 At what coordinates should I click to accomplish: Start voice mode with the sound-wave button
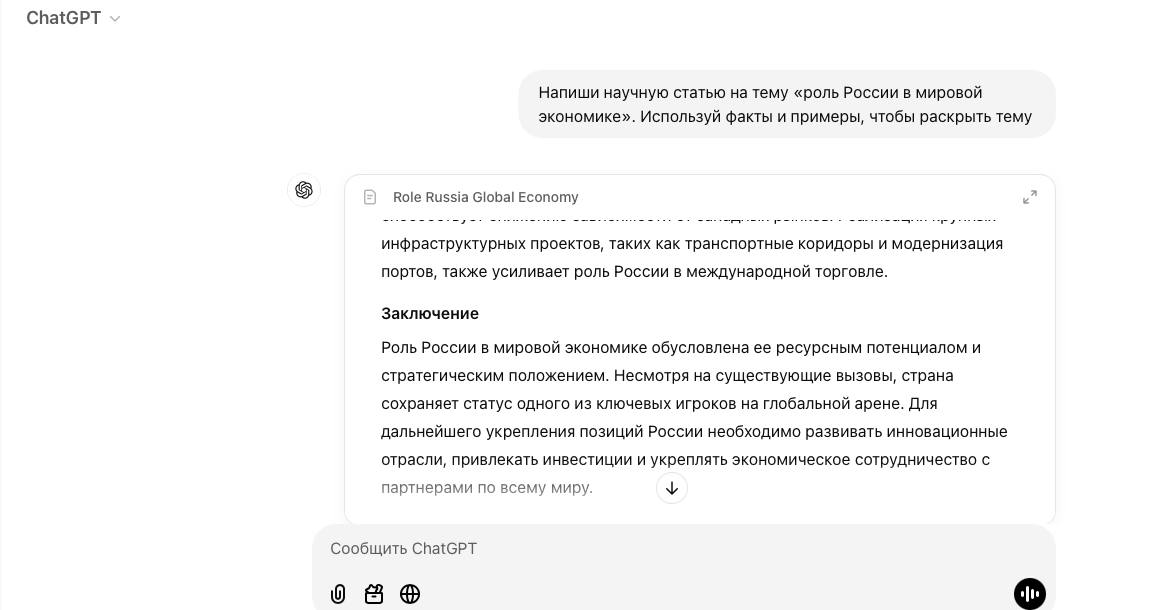[1030, 594]
